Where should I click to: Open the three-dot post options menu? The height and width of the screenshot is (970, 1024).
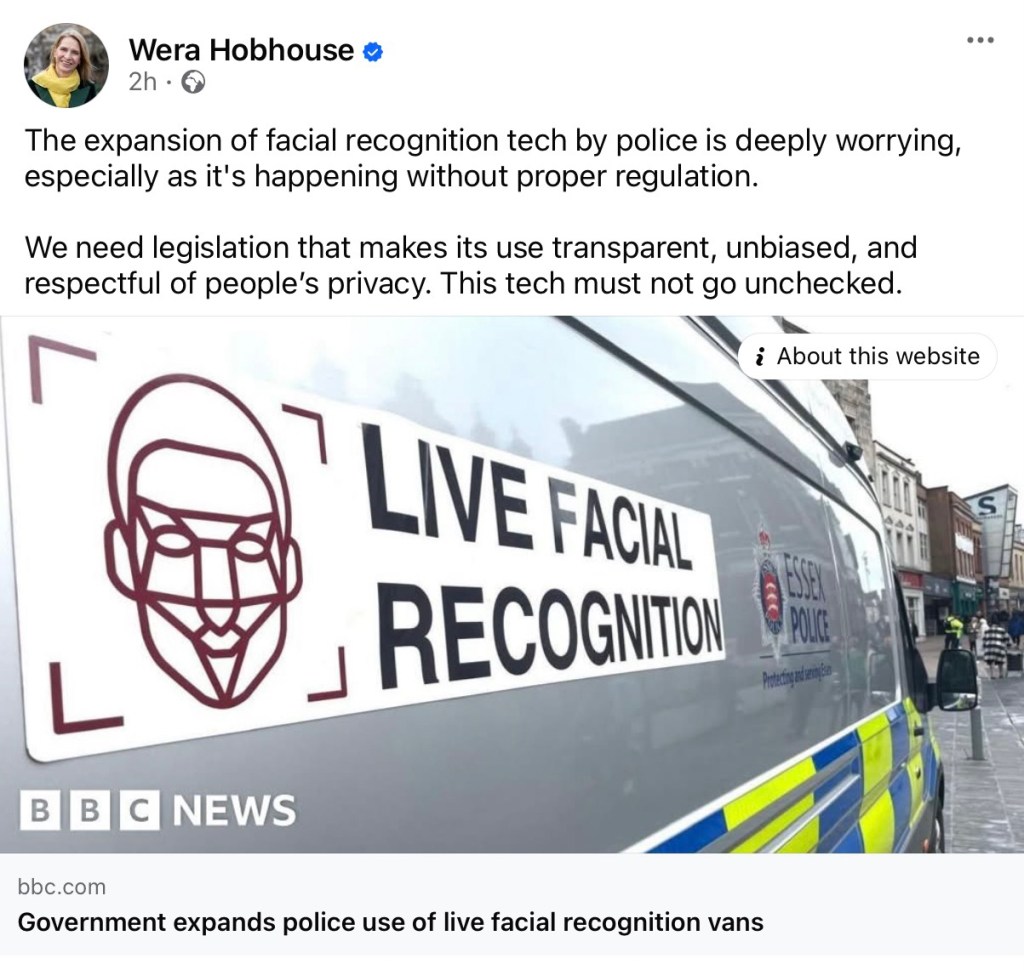980,40
